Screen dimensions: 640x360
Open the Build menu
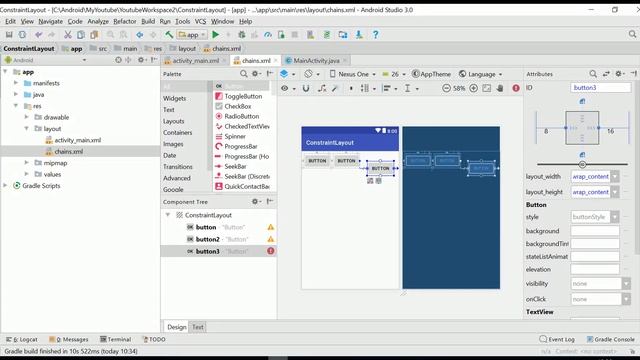[x=148, y=21]
